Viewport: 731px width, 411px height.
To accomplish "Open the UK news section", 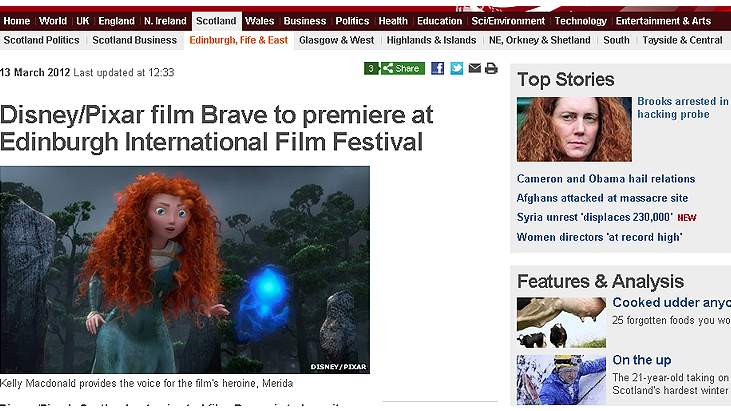I will coord(83,21).
